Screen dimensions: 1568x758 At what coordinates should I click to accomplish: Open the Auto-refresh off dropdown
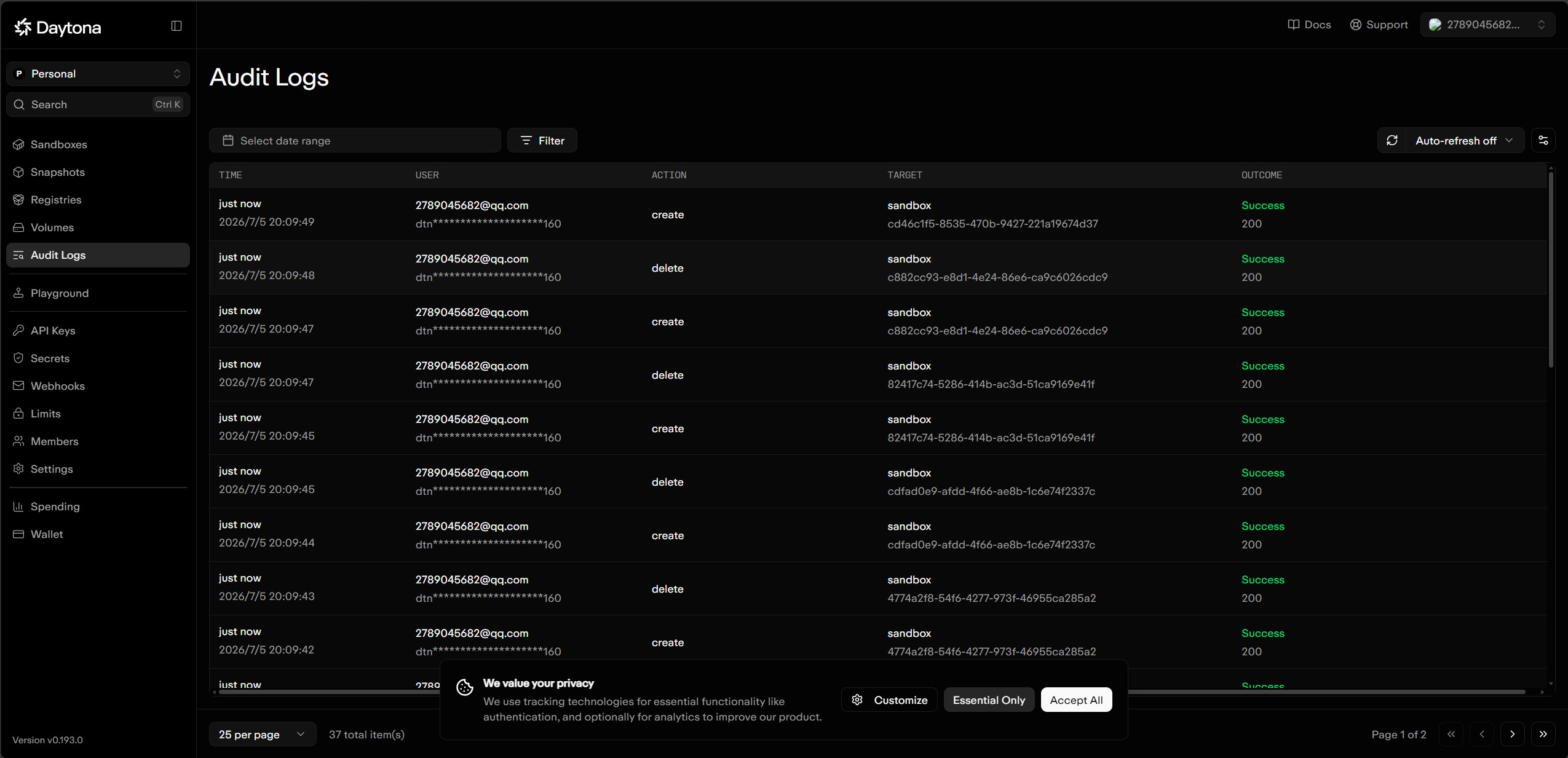[x=1464, y=141]
